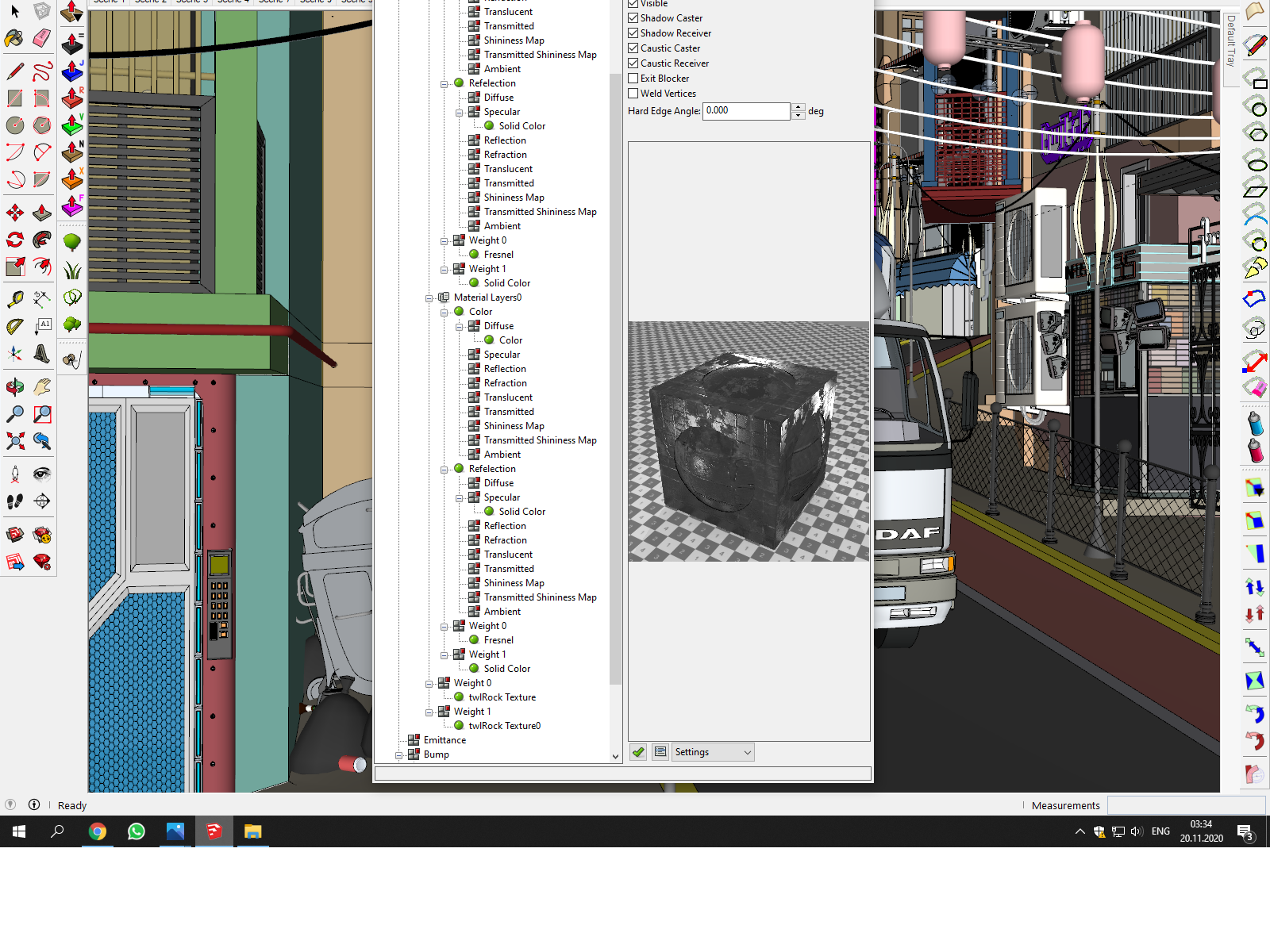
Task: Enable the Weld Vertices checkbox
Action: (x=633, y=94)
